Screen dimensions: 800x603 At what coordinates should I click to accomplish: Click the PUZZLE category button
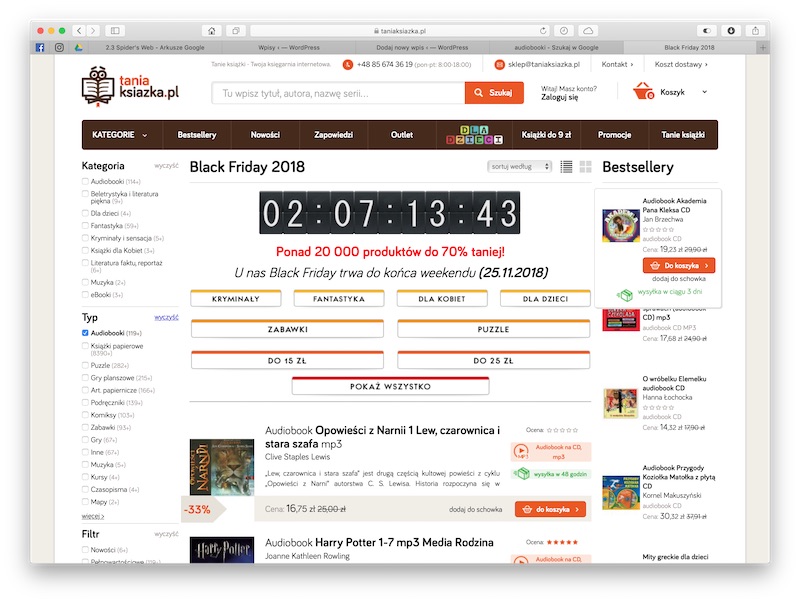(x=493, y=329)
